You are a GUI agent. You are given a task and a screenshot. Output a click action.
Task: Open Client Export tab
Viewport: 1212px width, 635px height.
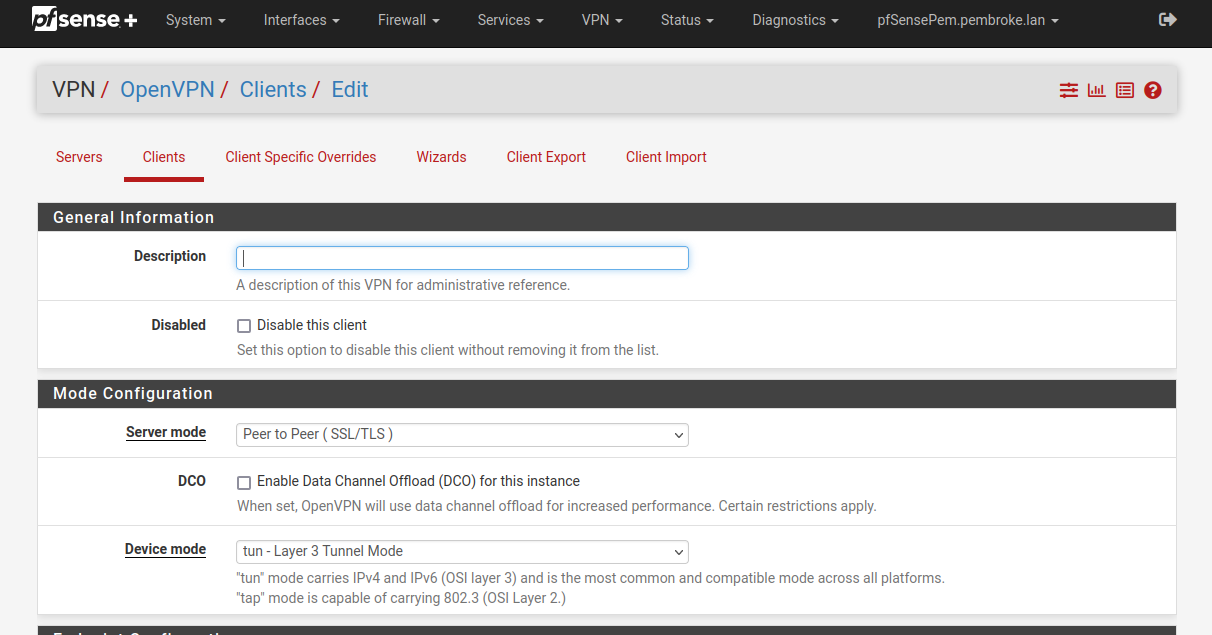(546, 157)
